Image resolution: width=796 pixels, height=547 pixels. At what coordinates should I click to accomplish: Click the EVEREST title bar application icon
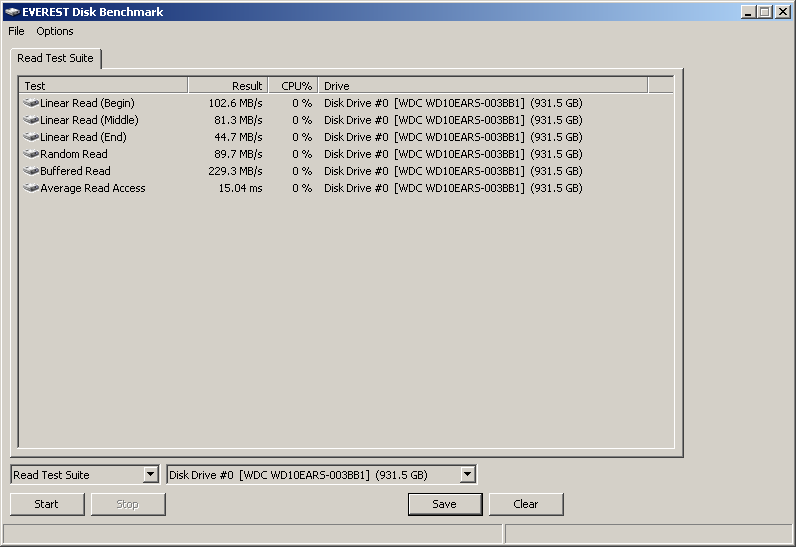(12, 12)
